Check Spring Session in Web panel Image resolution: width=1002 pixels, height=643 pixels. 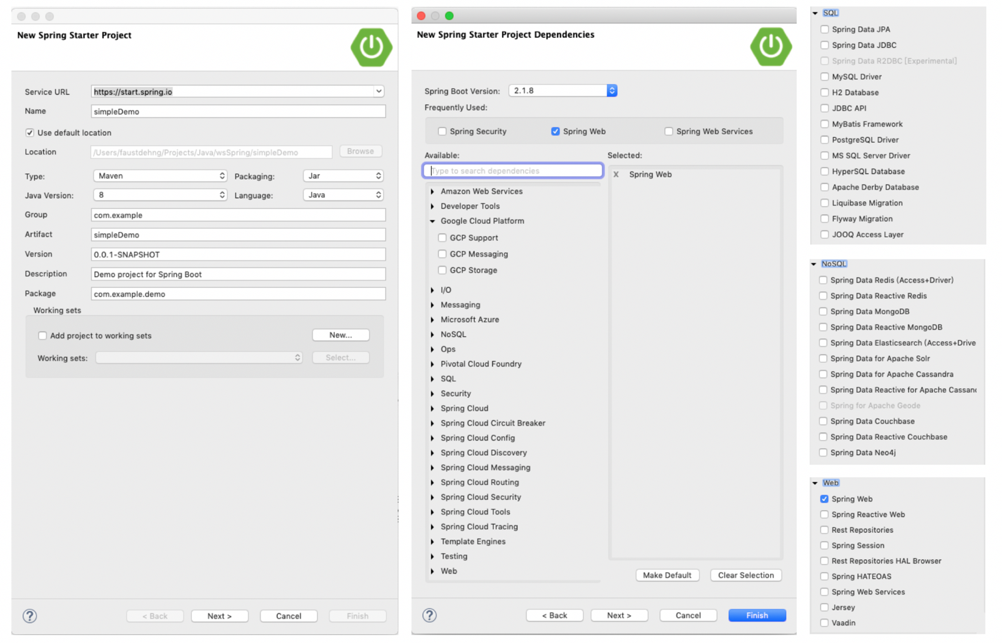[824, 546]
